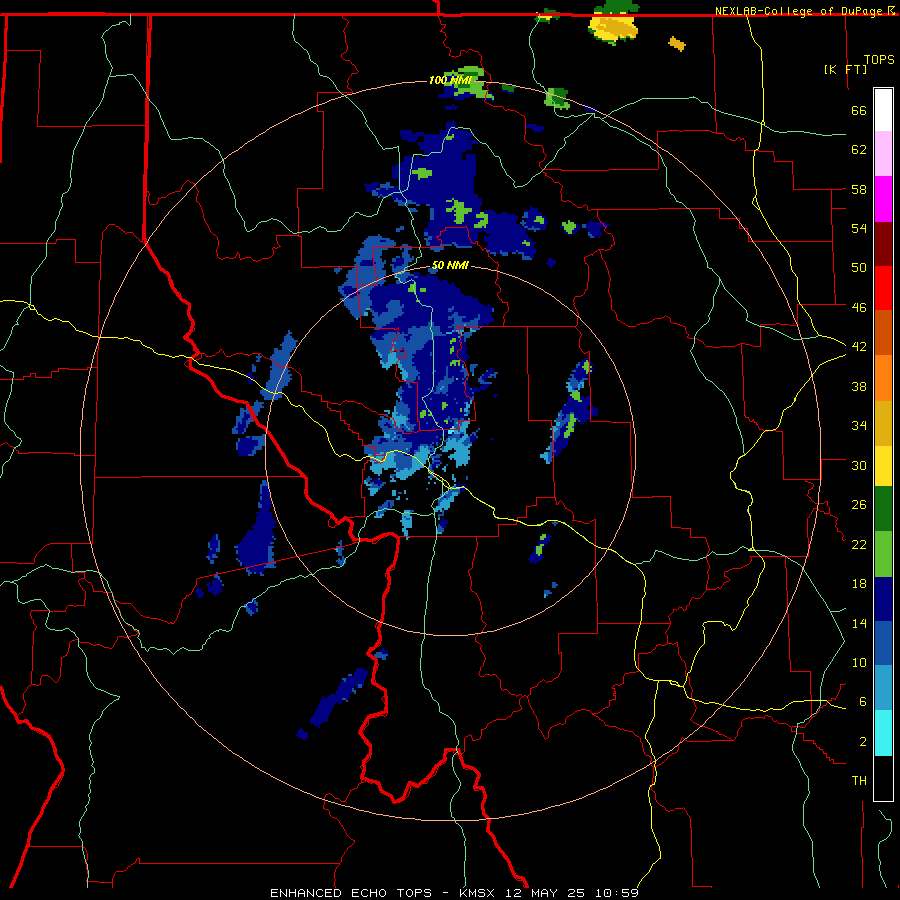Click the legend value "66"
The width and height of the screenshot is (900, 900).
click(x=859, y=110)
